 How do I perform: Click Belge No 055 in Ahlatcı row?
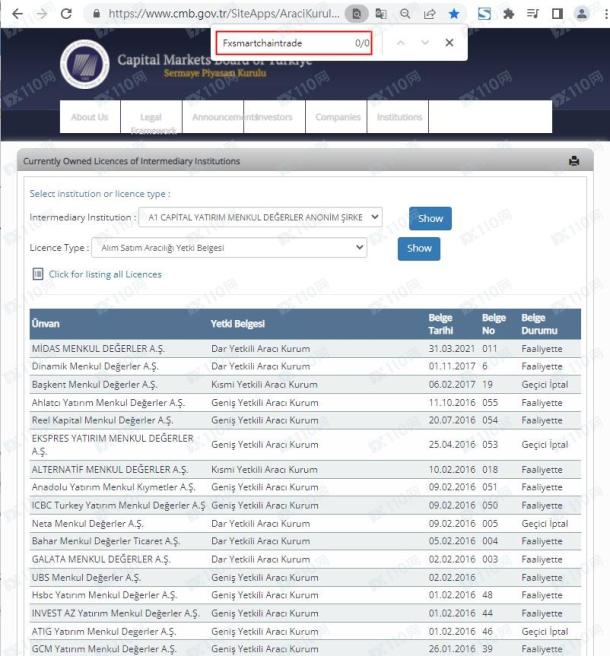[x=490, y=402]
